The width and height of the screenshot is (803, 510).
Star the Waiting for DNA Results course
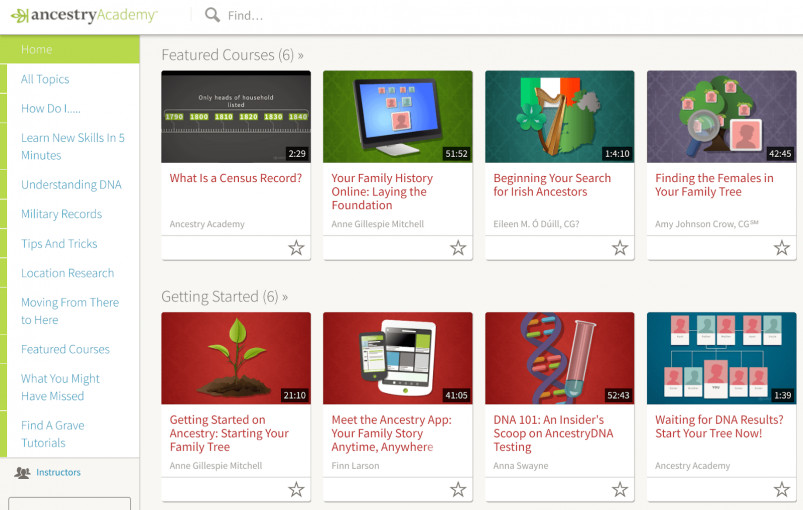pos(781,490)
